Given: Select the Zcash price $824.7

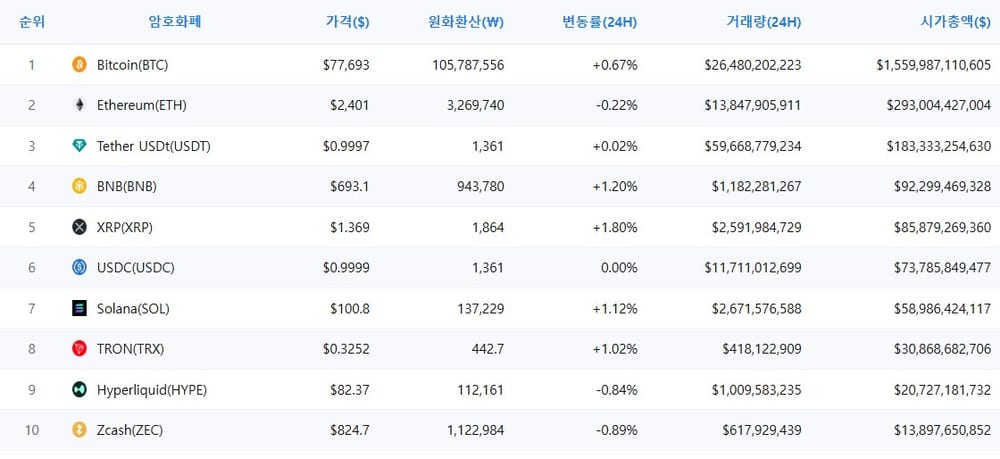Looking at the screenshot, I should coord(349,430).
